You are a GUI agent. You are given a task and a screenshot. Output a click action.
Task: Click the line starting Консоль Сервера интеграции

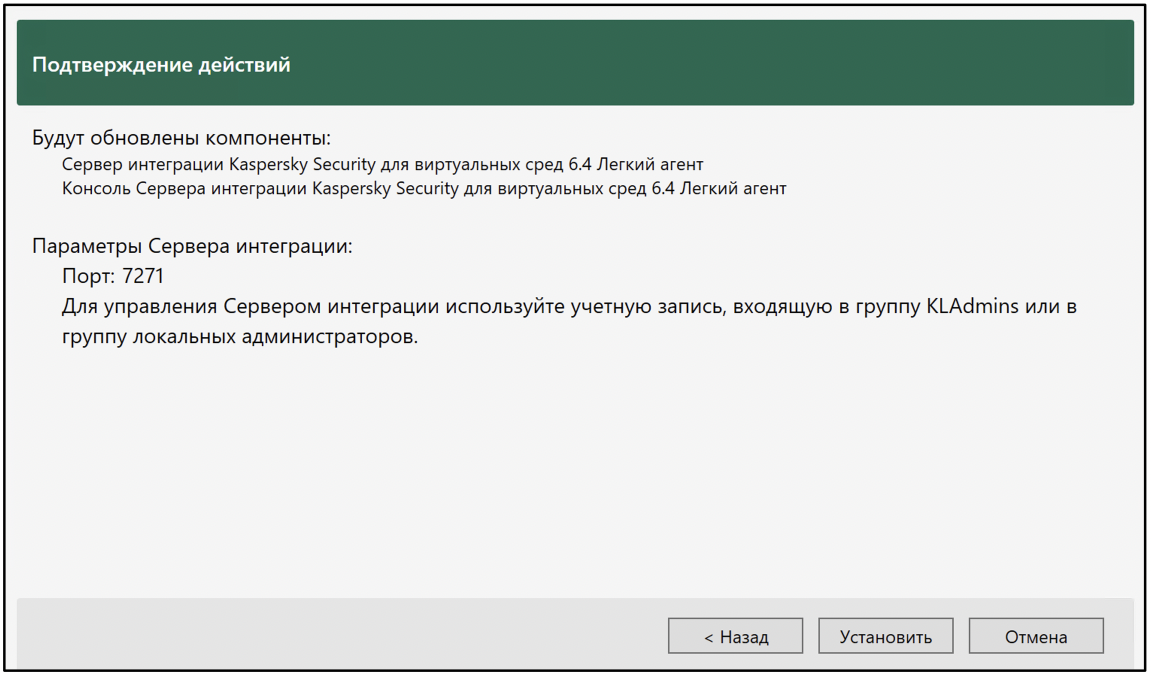point(424,189)
